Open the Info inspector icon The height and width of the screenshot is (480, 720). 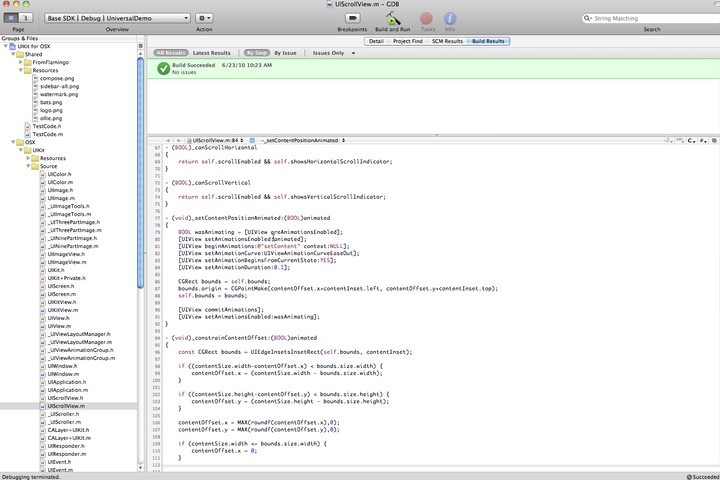450,18
